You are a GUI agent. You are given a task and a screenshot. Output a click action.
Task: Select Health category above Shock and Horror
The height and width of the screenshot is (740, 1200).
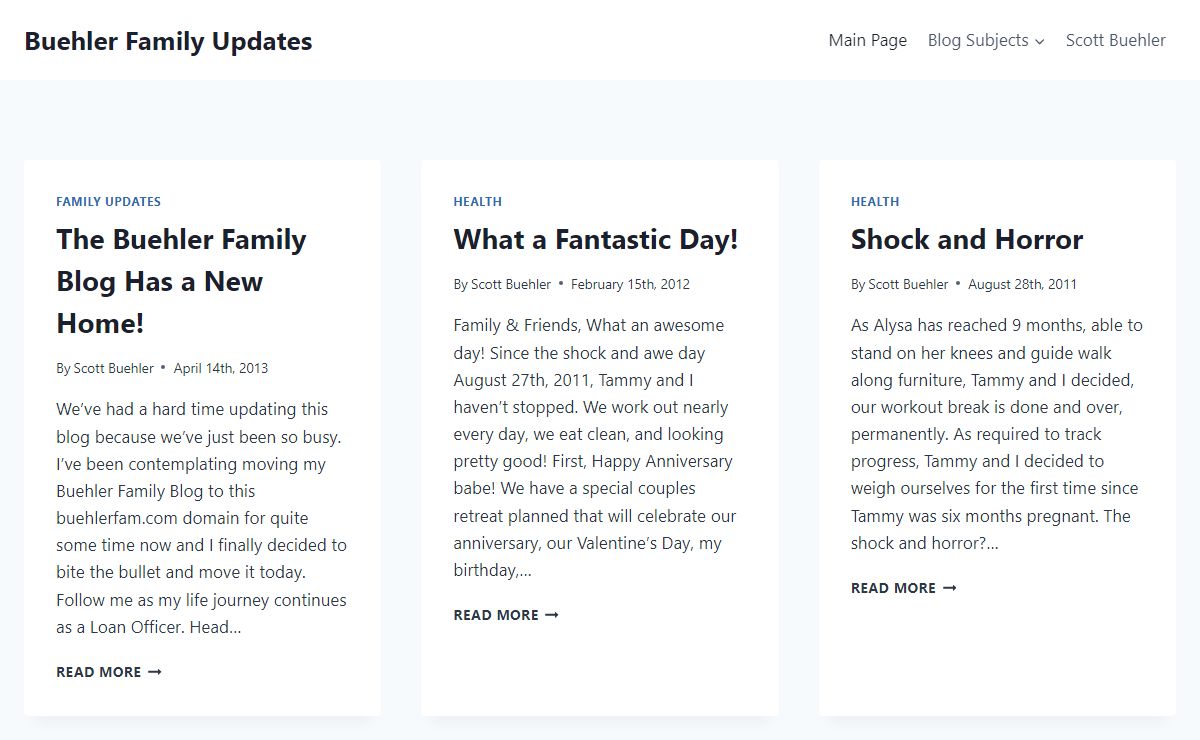click(x=875, y=201)
